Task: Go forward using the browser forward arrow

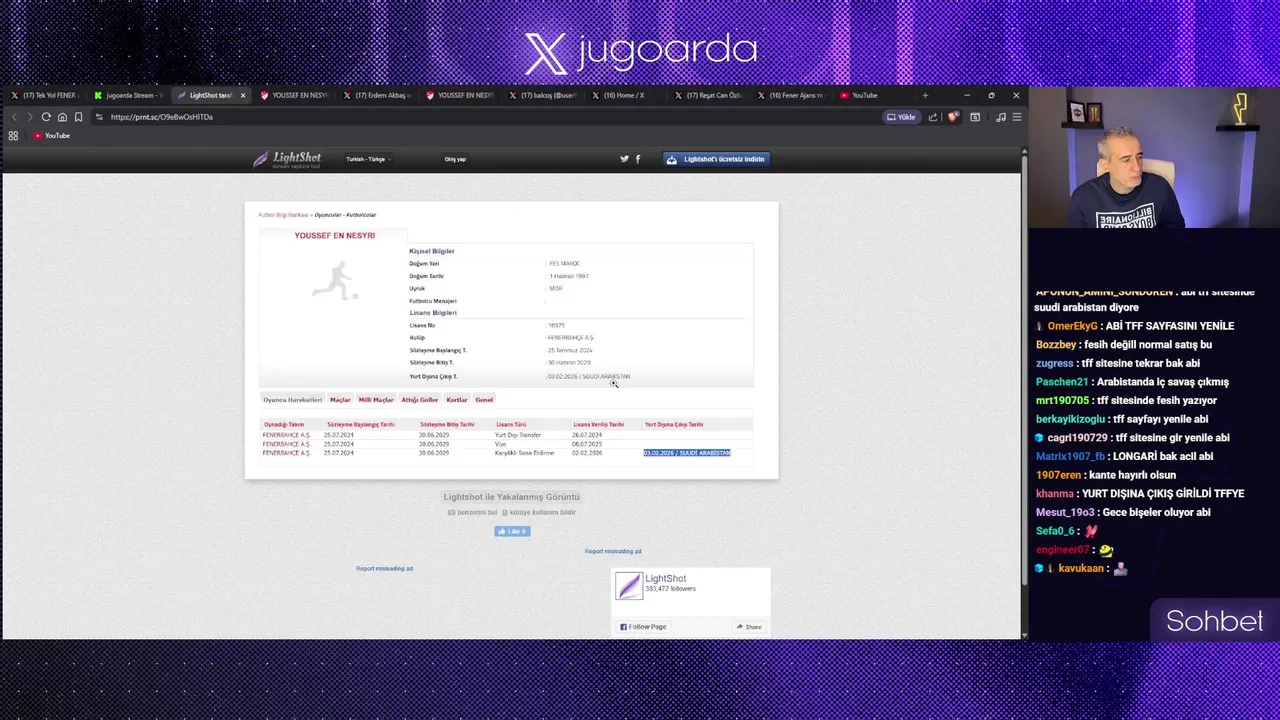Action: point(29,117)
